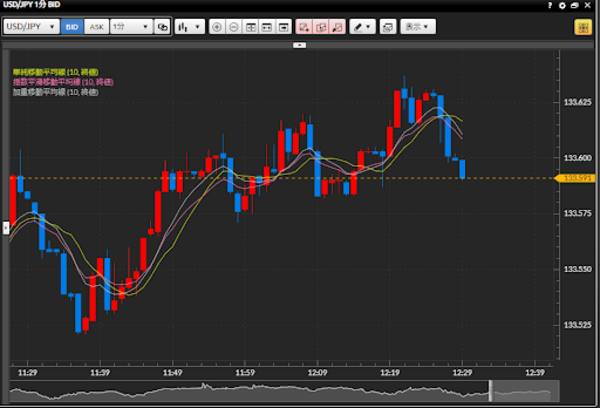
Task: Open help with the question mark icon
Action: point(550,6)
